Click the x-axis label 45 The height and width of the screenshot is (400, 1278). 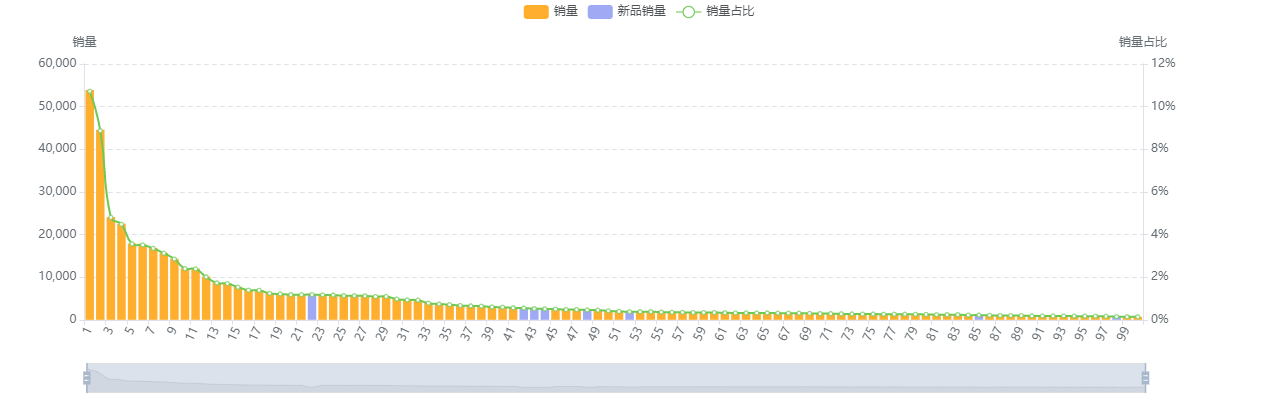[551, 333]
